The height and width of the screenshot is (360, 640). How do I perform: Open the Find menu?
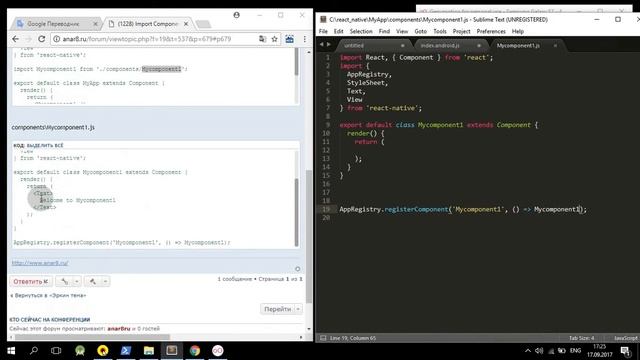coord(384,31)
